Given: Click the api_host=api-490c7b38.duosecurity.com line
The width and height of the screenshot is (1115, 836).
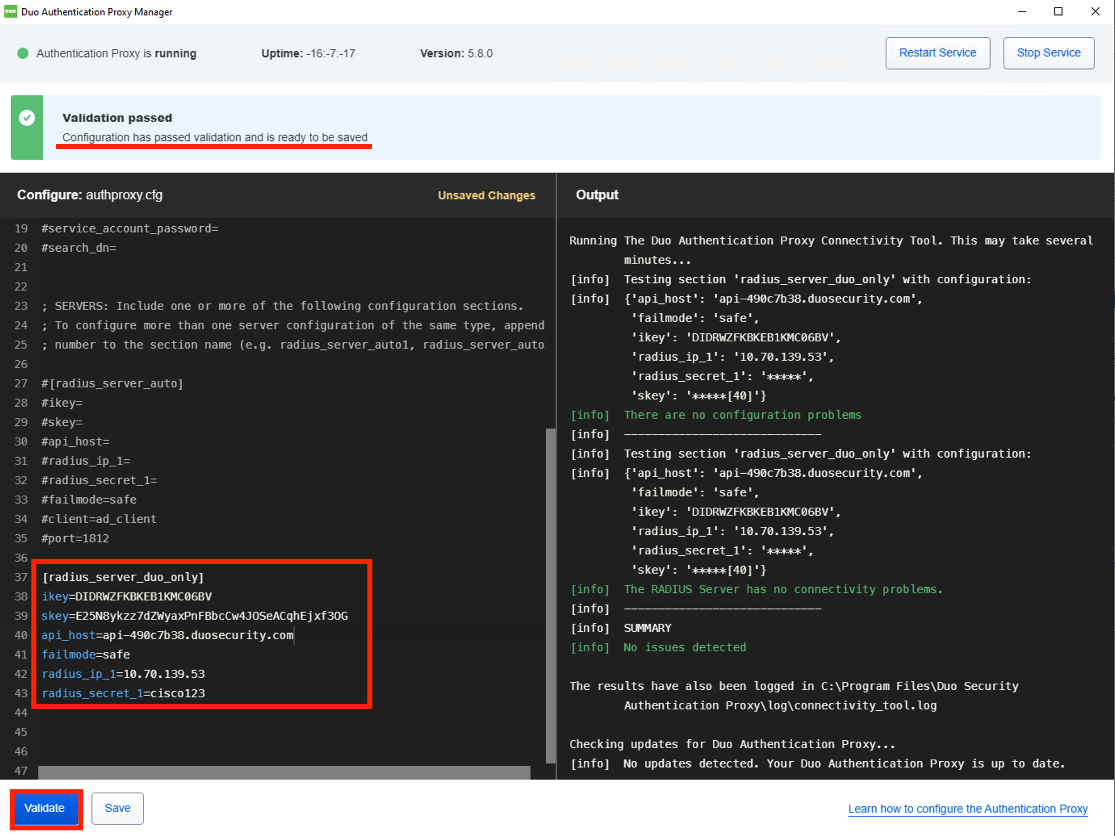Looking at the screenshot, I should tap(167, 636).
